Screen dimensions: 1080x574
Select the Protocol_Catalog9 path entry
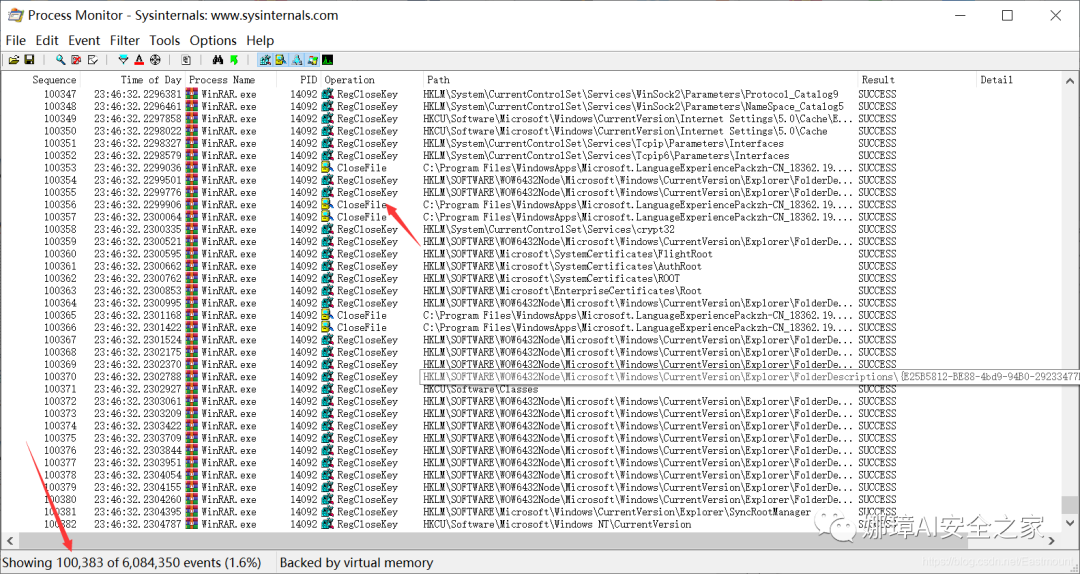click(631, 94)
